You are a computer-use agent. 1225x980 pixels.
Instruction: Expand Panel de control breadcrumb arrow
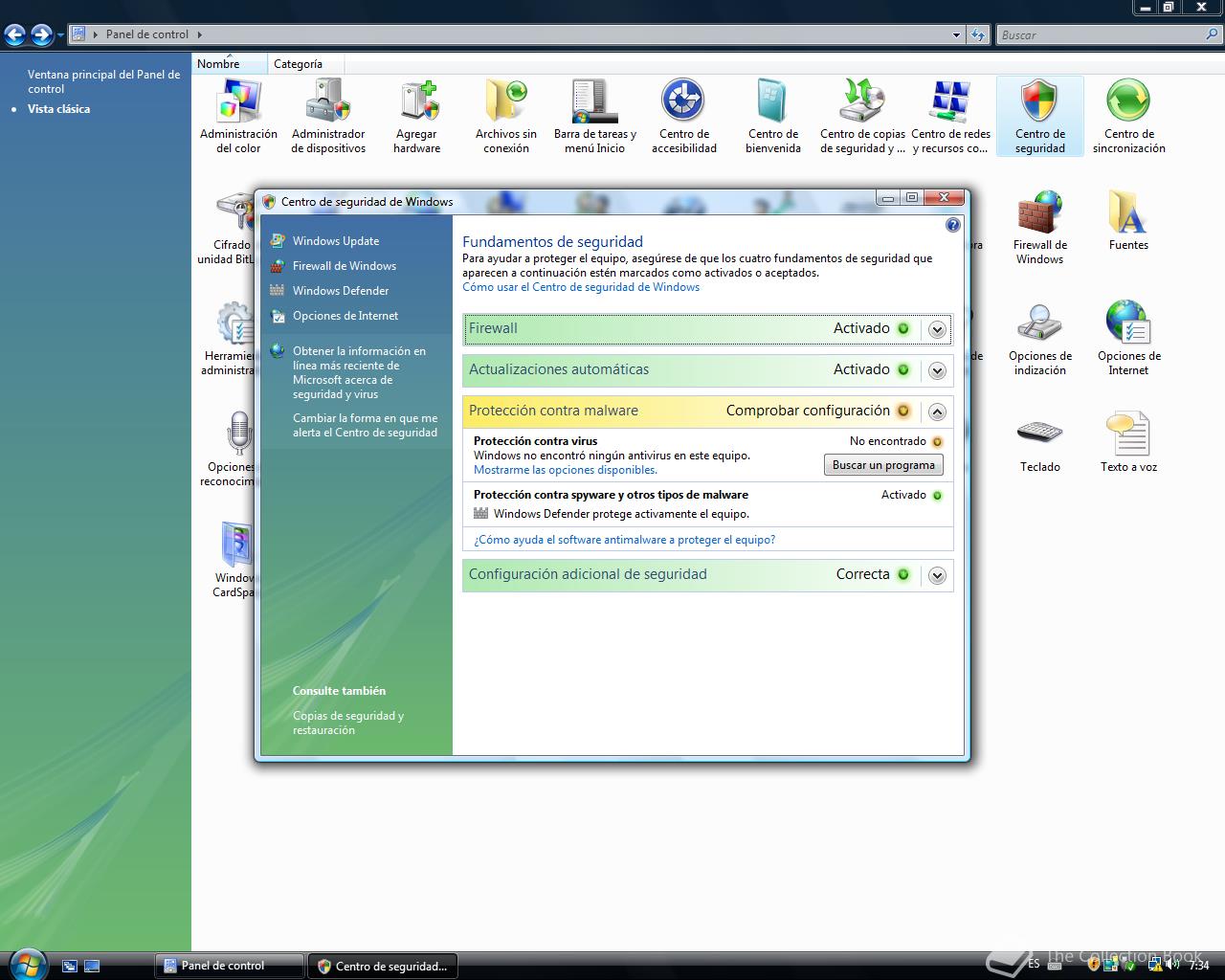click(200, 34)
